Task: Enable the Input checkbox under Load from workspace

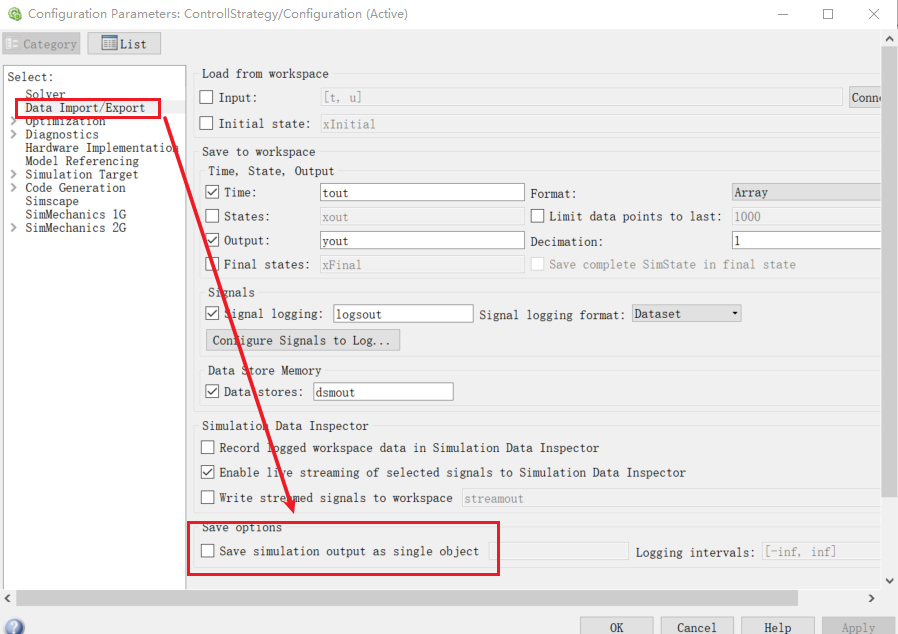Action: point(209,96)
